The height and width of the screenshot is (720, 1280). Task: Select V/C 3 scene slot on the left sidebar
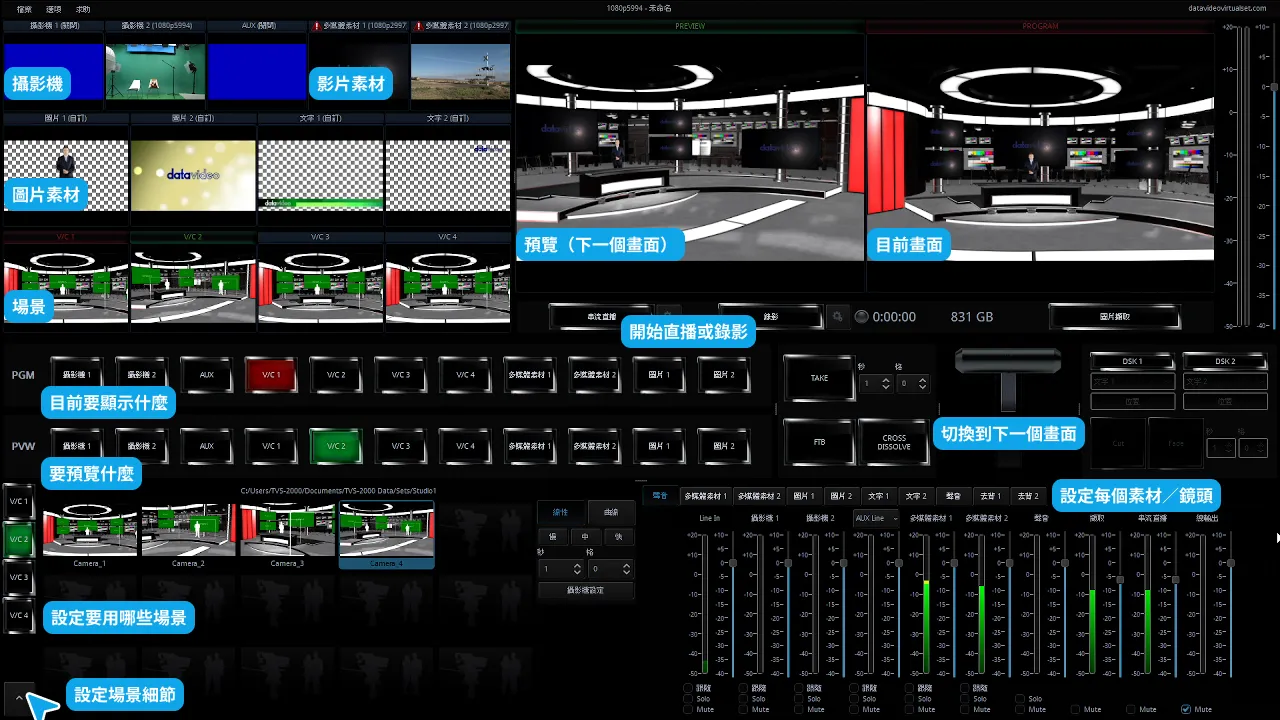click(19, 577)
